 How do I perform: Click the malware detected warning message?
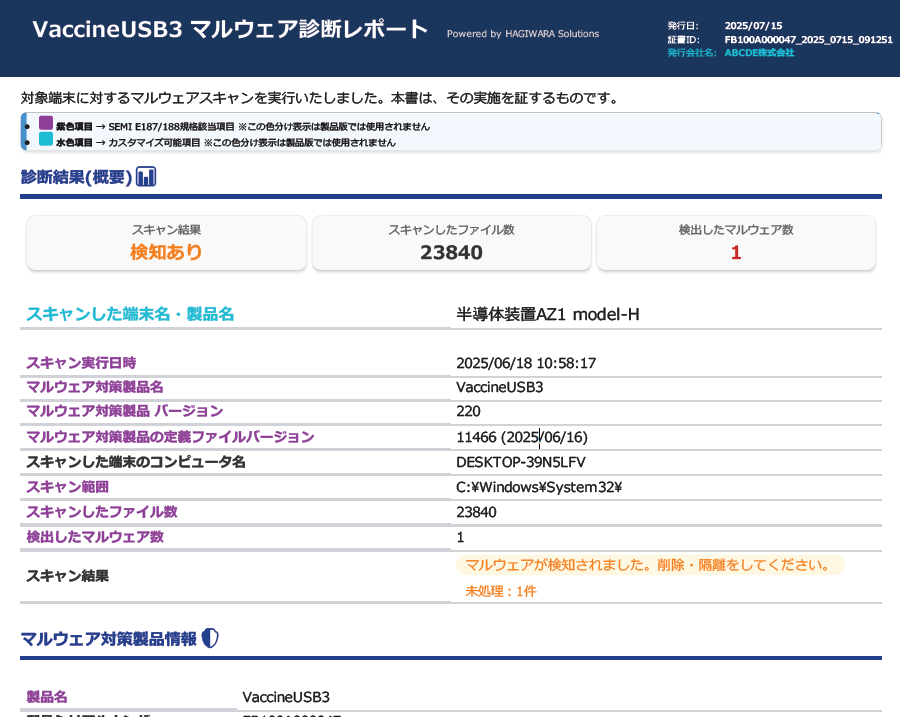click(x=649, y=565)
